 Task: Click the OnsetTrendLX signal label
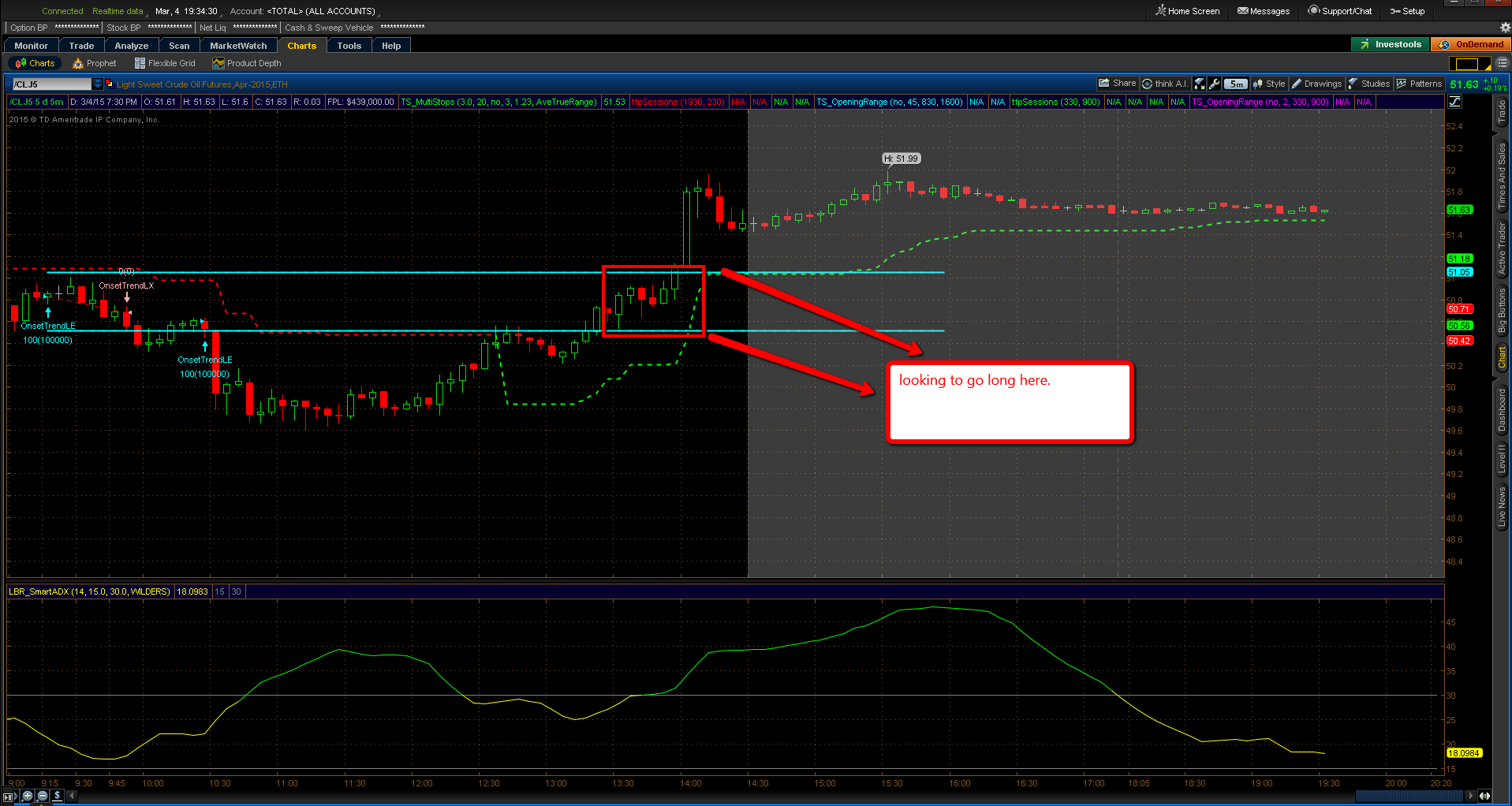[126, 285]
